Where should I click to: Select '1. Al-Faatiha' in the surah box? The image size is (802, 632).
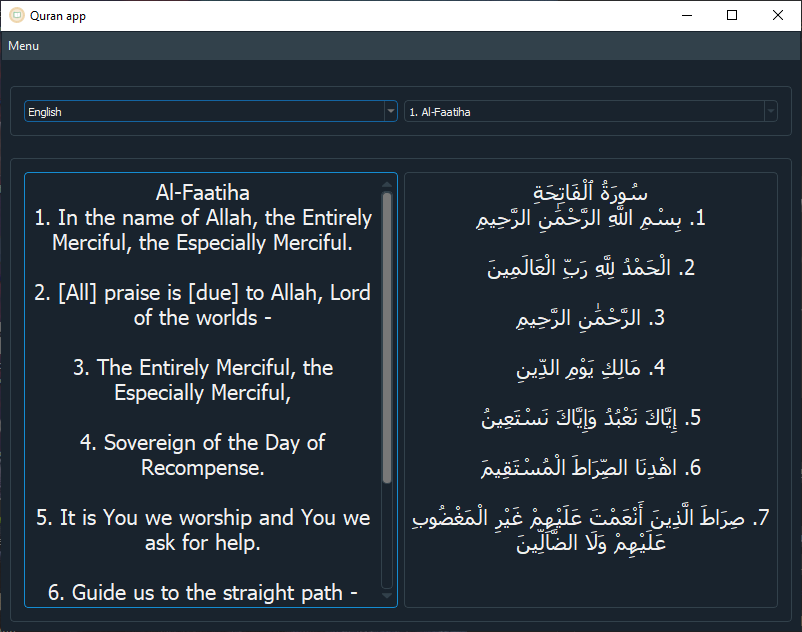[x=437, y=112]
